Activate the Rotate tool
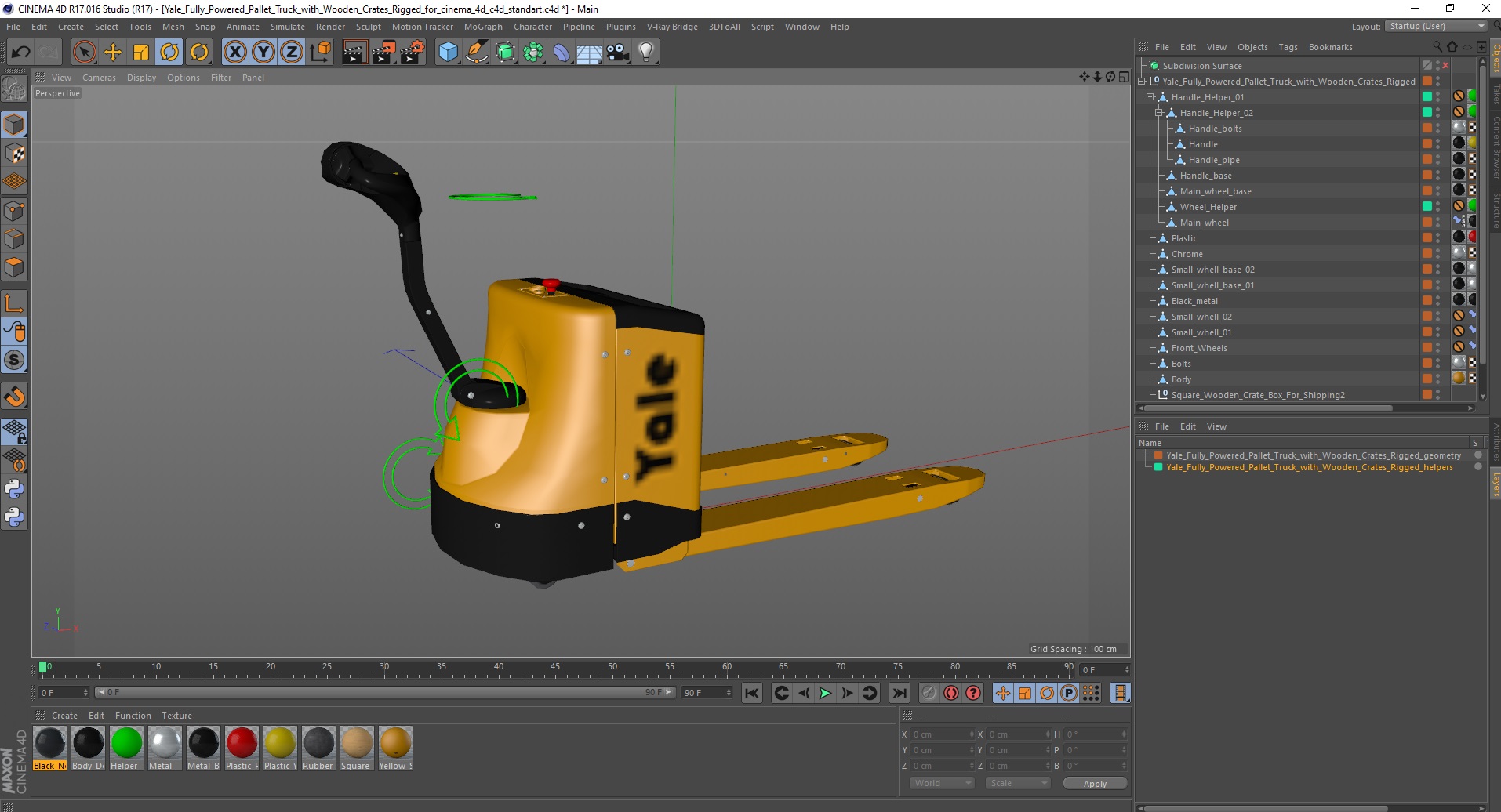This screenshot has height=812, width=1501. coord(169,53)
